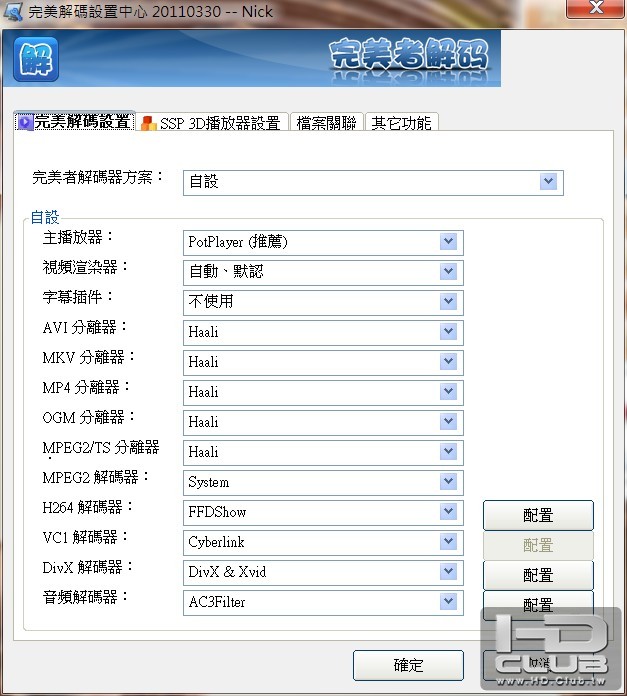
Task: Close the settings center window
Action: 595,8
